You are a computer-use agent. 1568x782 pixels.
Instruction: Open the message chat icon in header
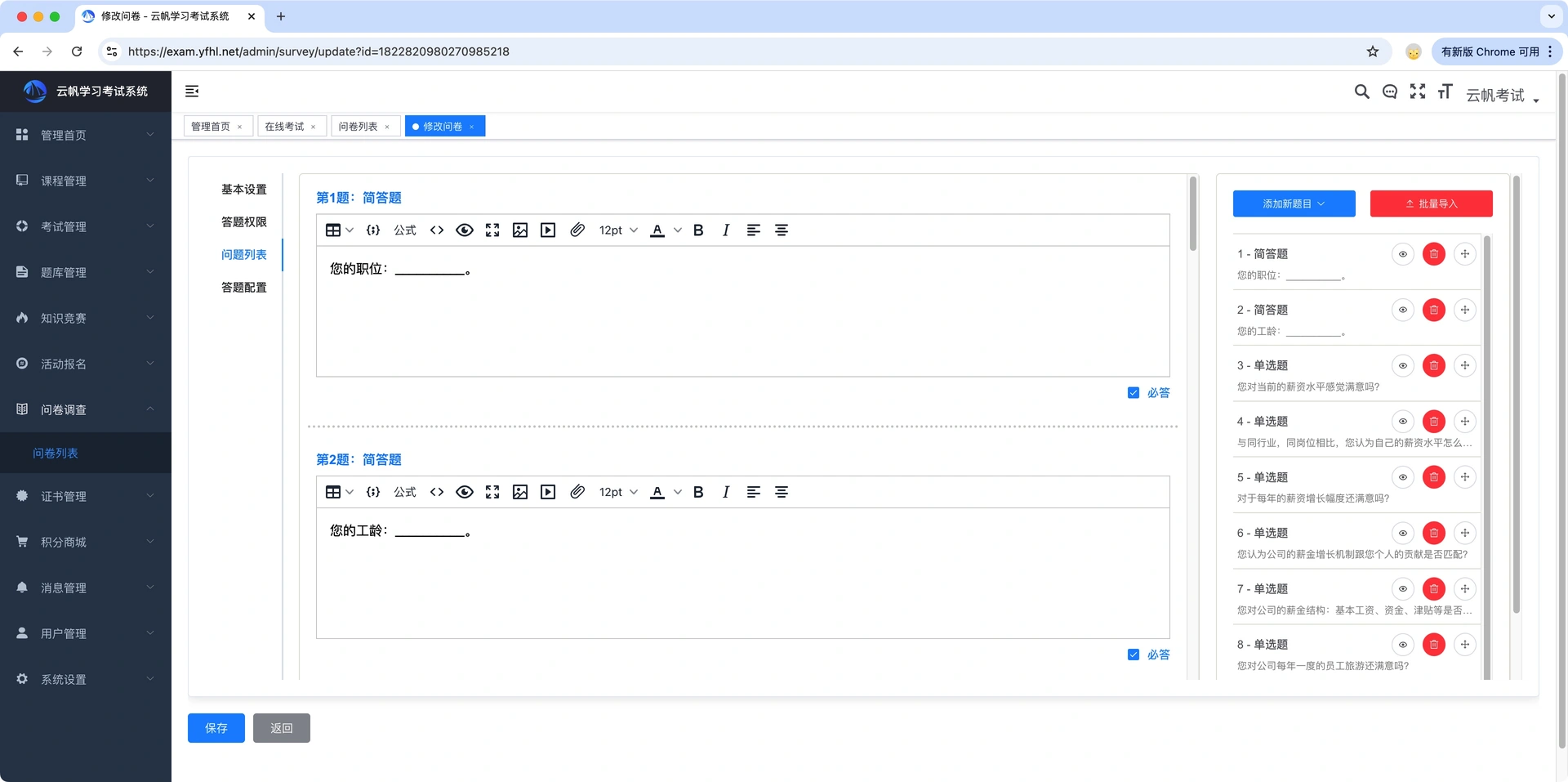(x=1390, y=92)
